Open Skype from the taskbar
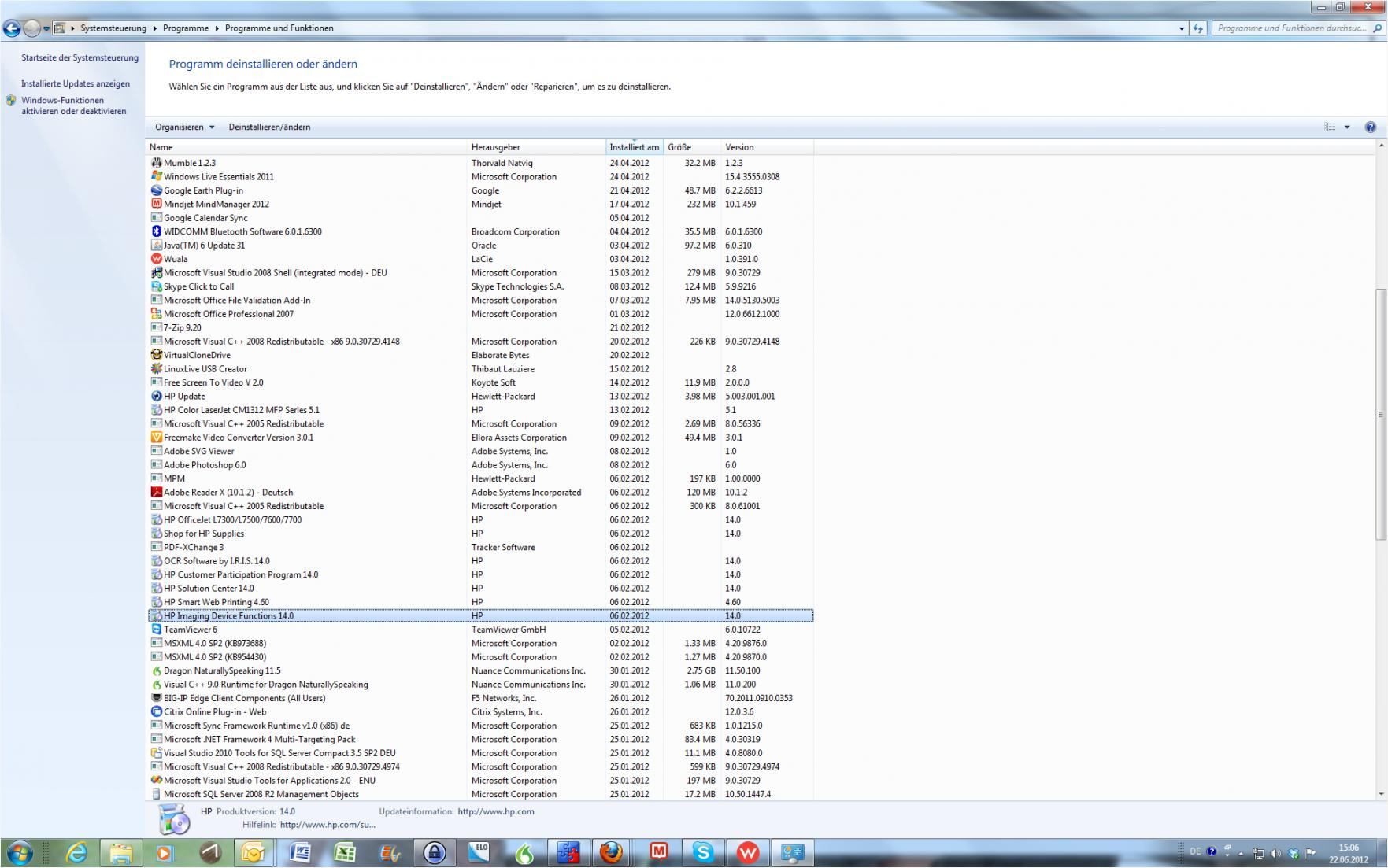 702,852
